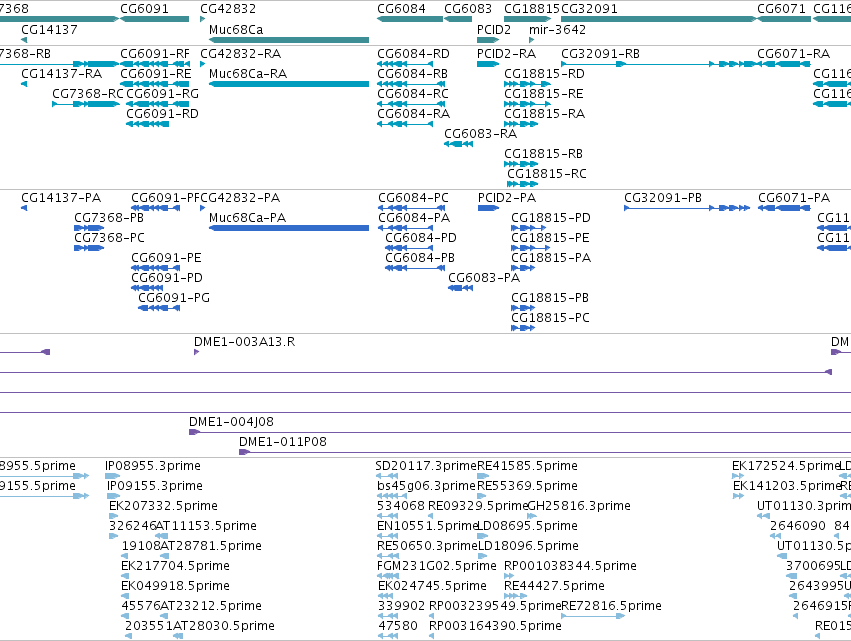Click transcript CG18815-RE
Screen dimensions: 851x641
(544, 94)
